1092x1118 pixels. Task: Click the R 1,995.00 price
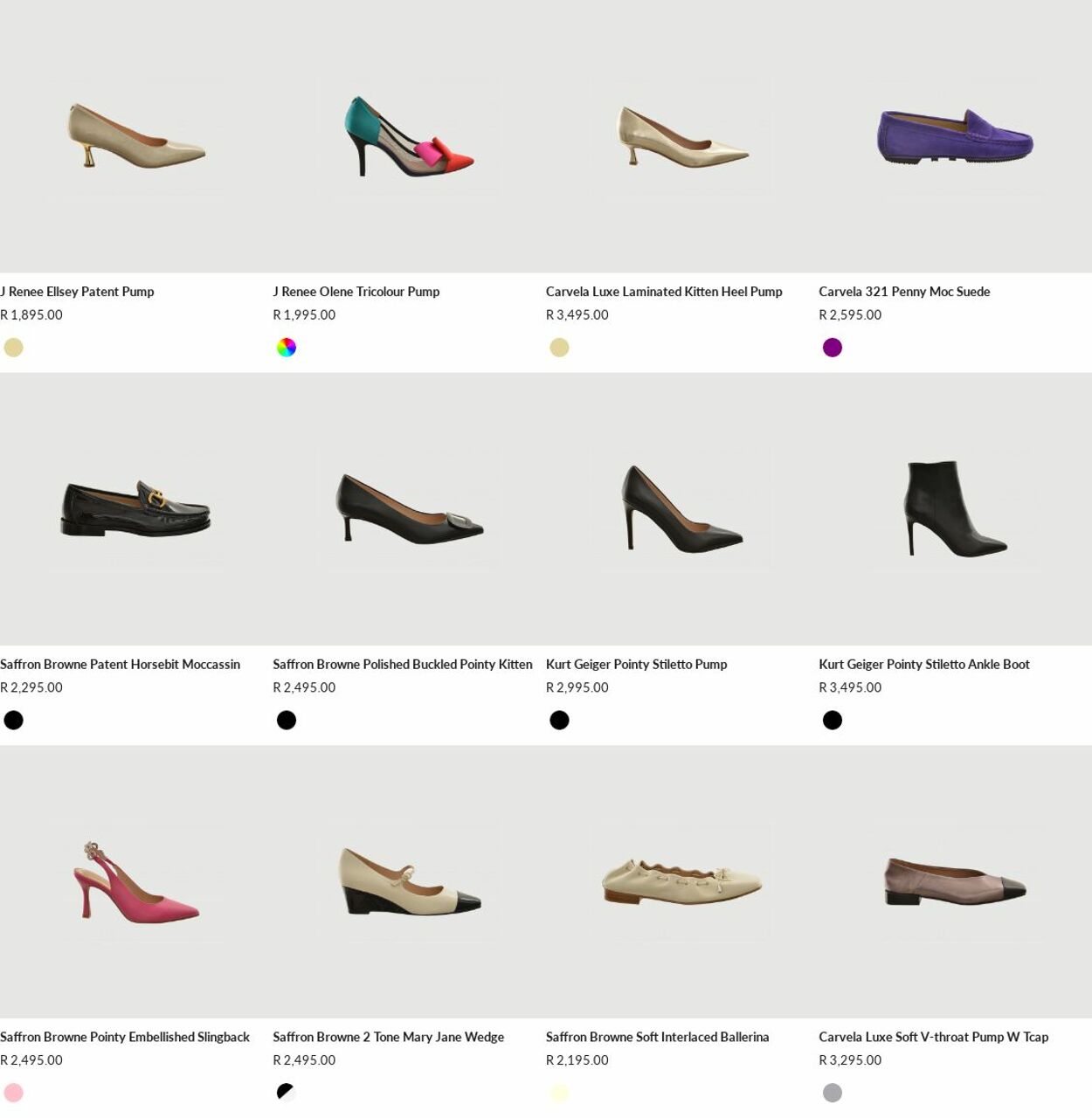point(304,315)
